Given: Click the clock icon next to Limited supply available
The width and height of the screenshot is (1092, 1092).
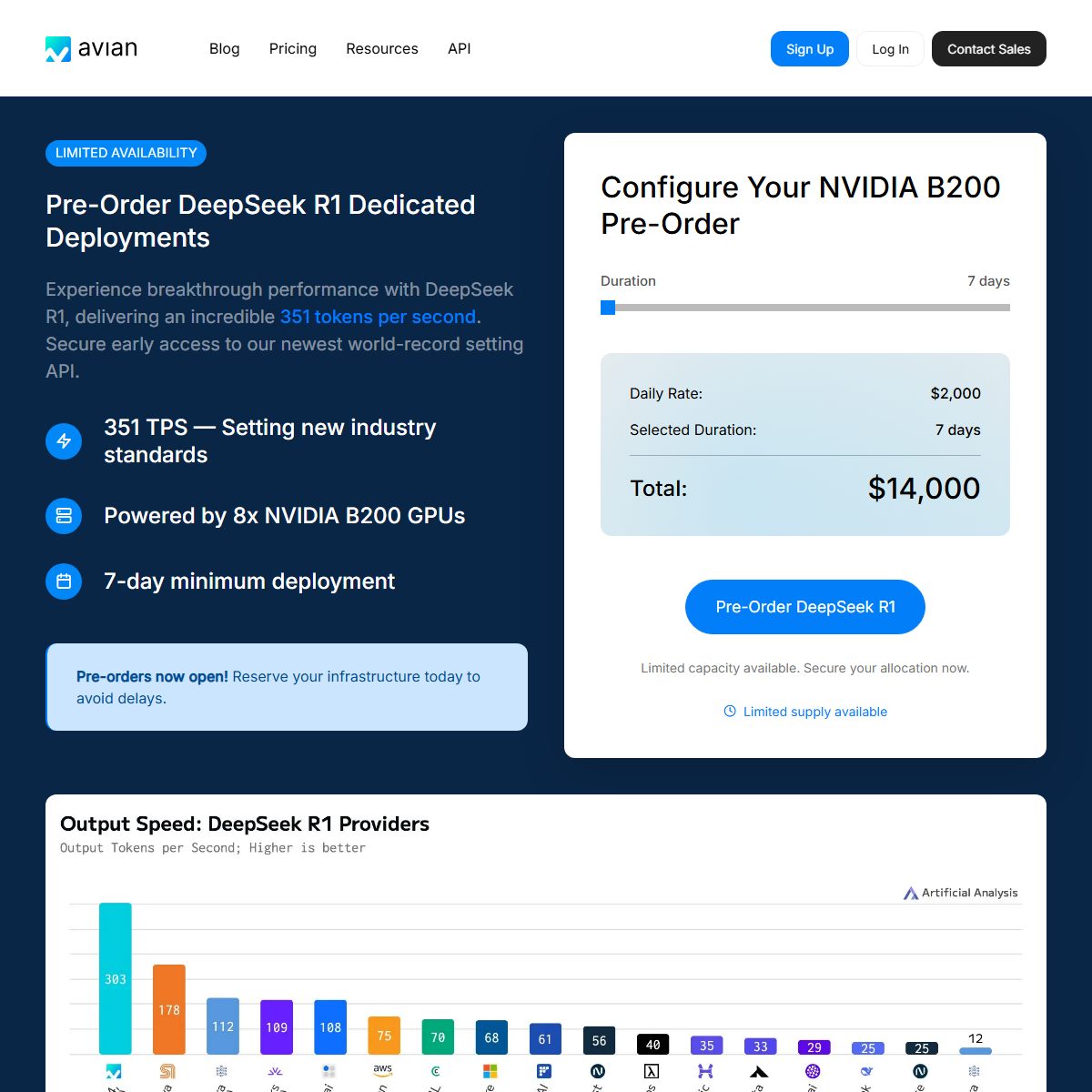Looking at the screenshot, I should [730, 712].
